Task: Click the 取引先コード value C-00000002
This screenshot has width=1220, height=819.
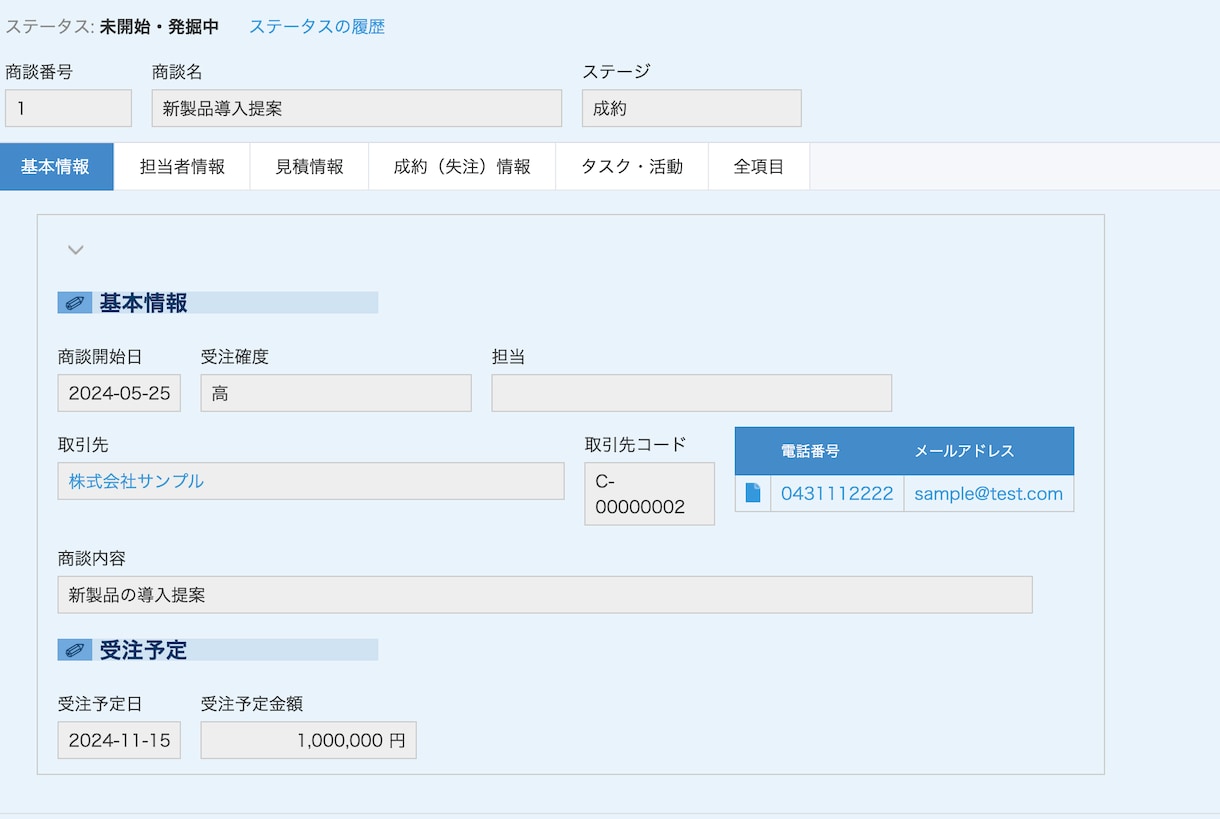Action: point(650,494)
